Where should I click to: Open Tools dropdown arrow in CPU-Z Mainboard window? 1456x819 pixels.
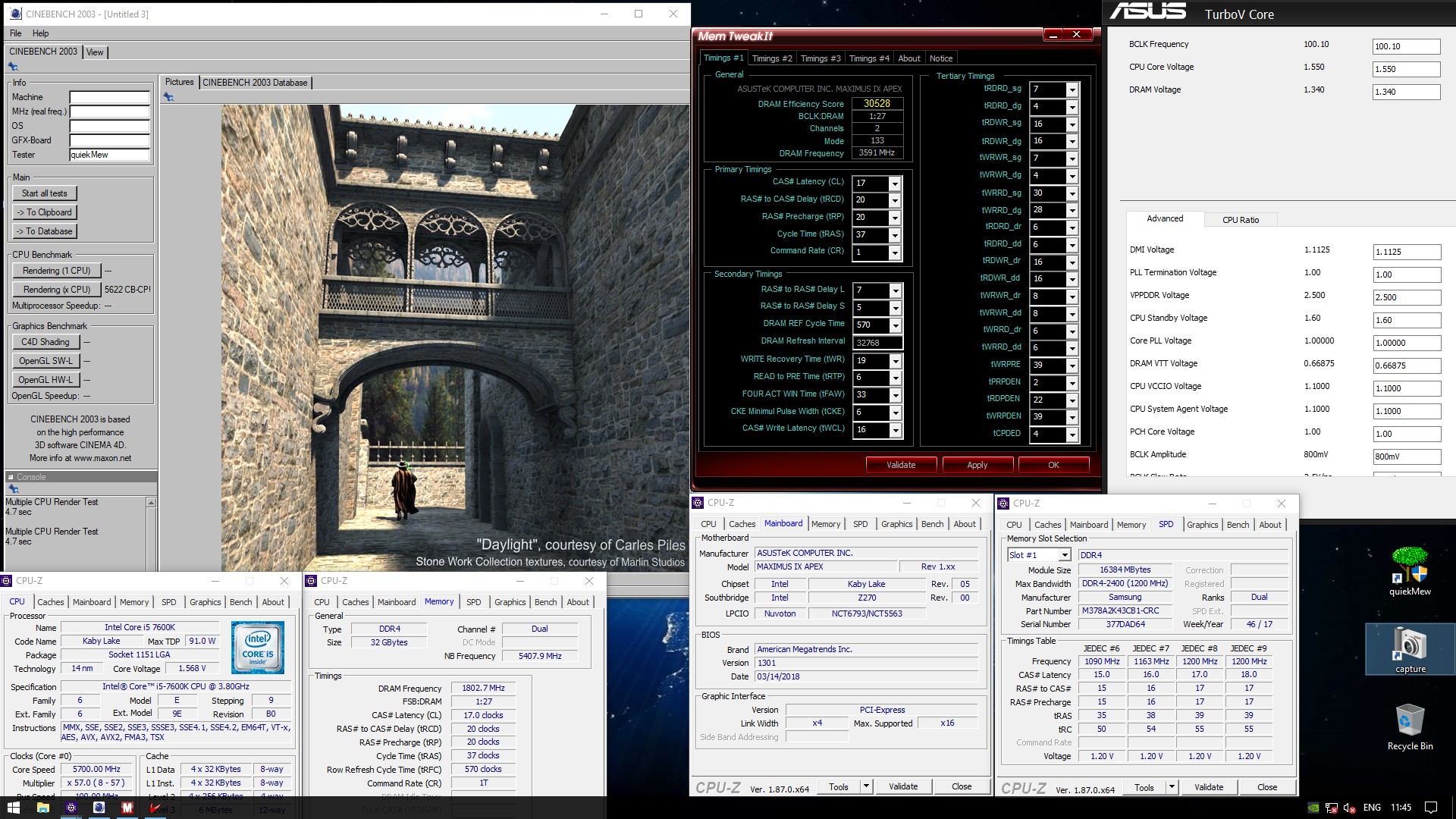(x=866, y=786)
